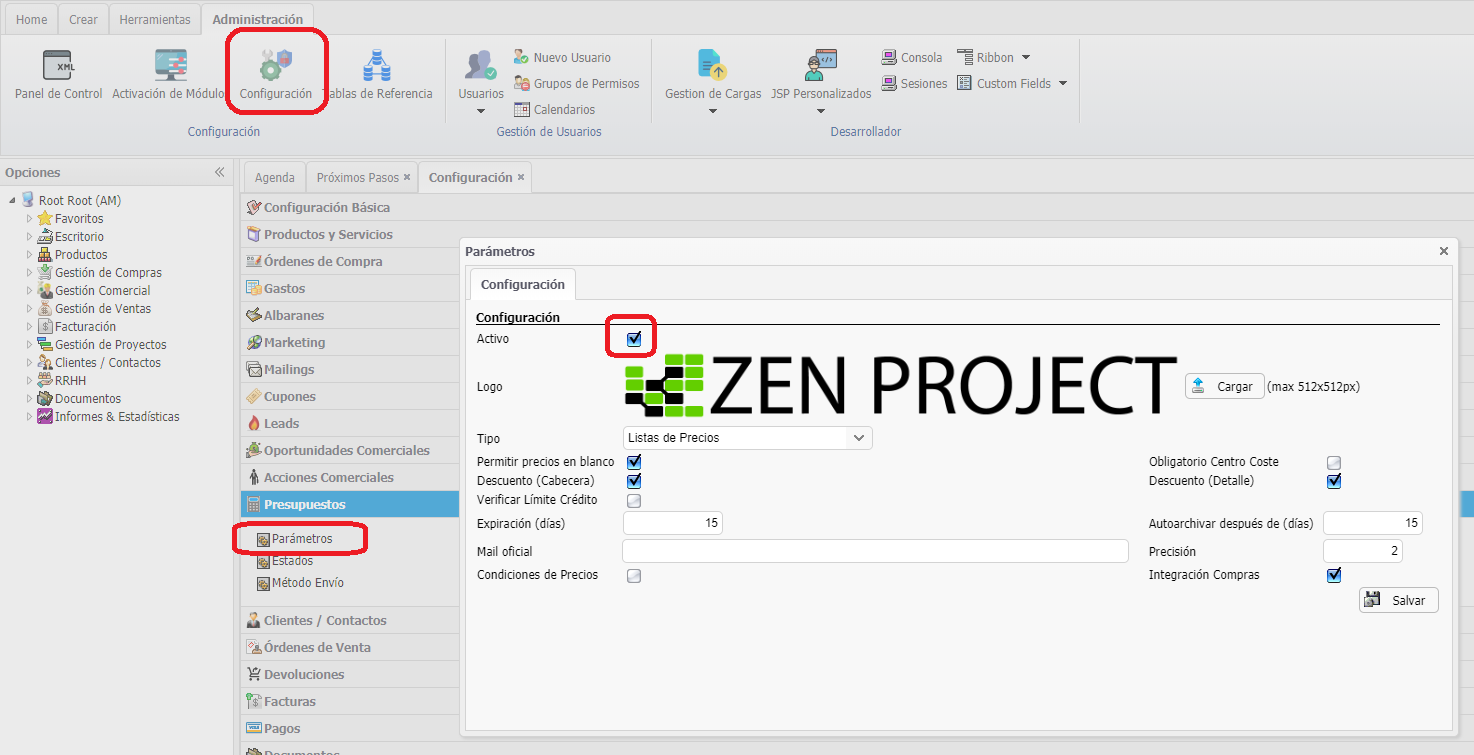
Task: Open Calendarios in the ribbon
Action: (x=554, y=110)
